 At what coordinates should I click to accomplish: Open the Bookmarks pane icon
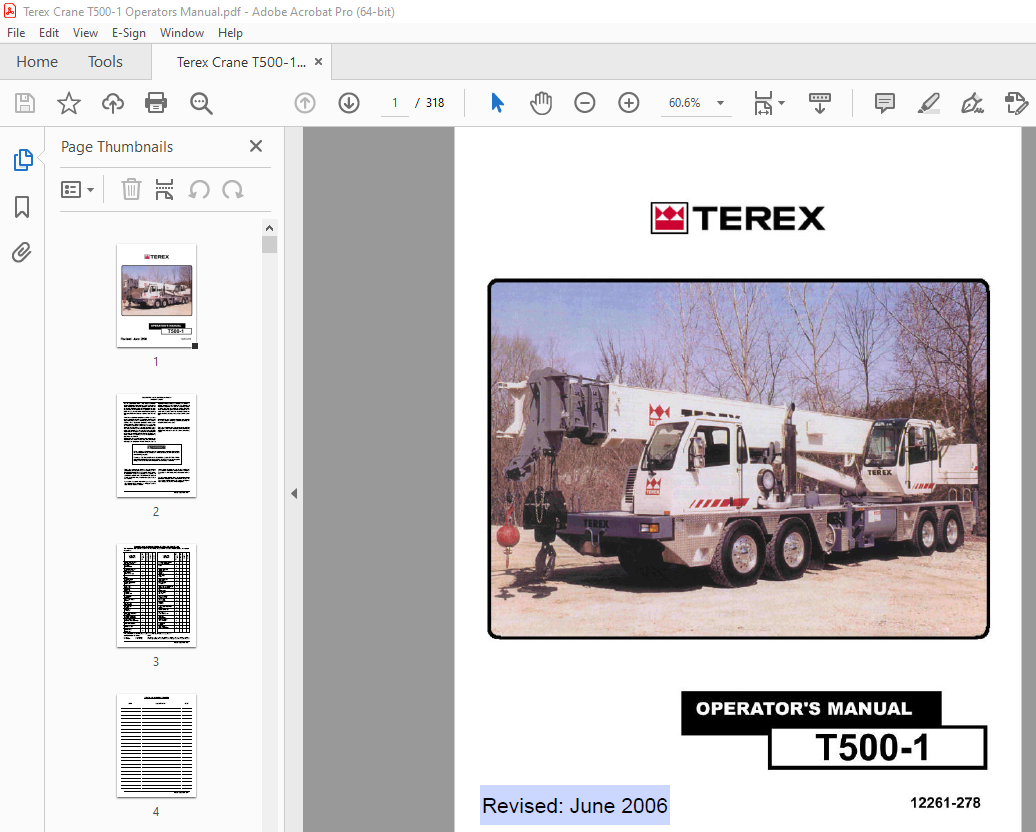(x=22, y=207)
